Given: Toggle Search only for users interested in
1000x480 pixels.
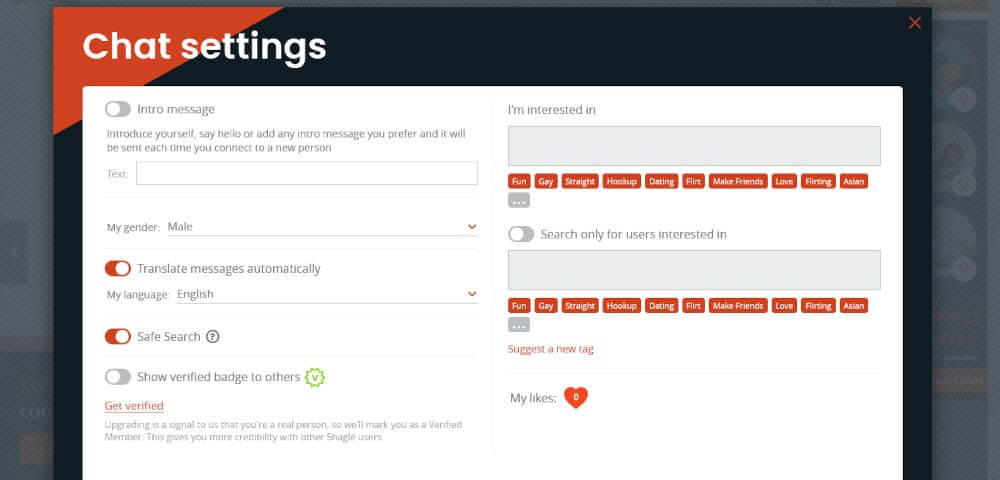Looking at the screenshot, I should 521,234.
